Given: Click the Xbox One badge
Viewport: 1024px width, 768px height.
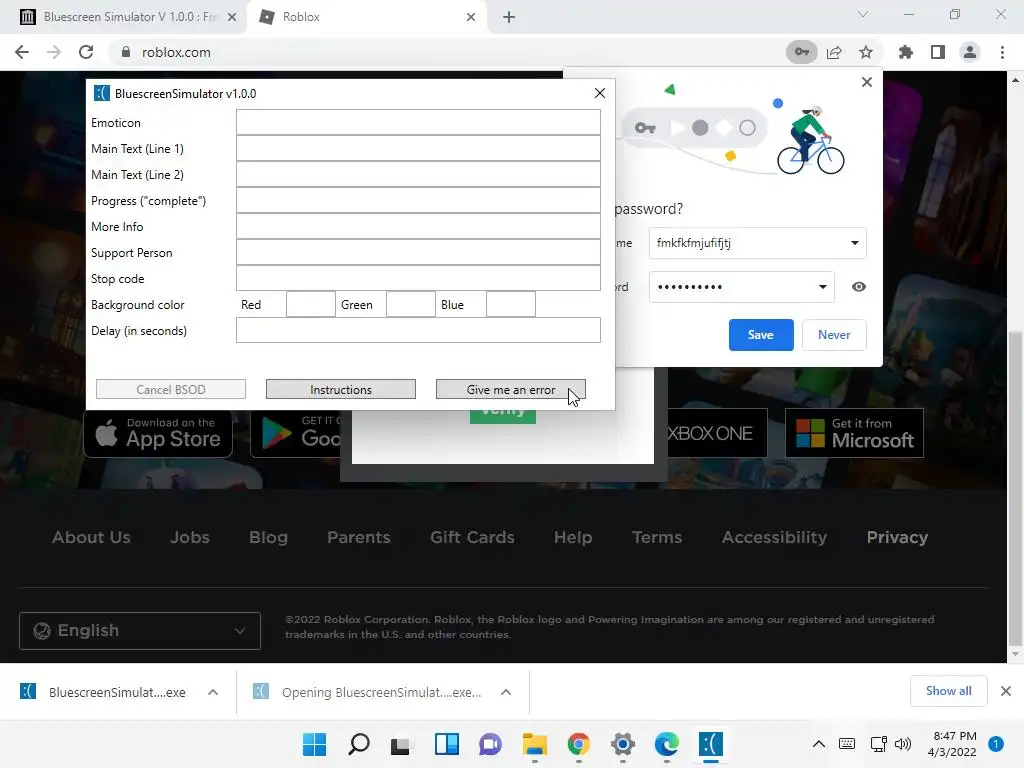Looking at the screenshot, I should tap(717, 433).
